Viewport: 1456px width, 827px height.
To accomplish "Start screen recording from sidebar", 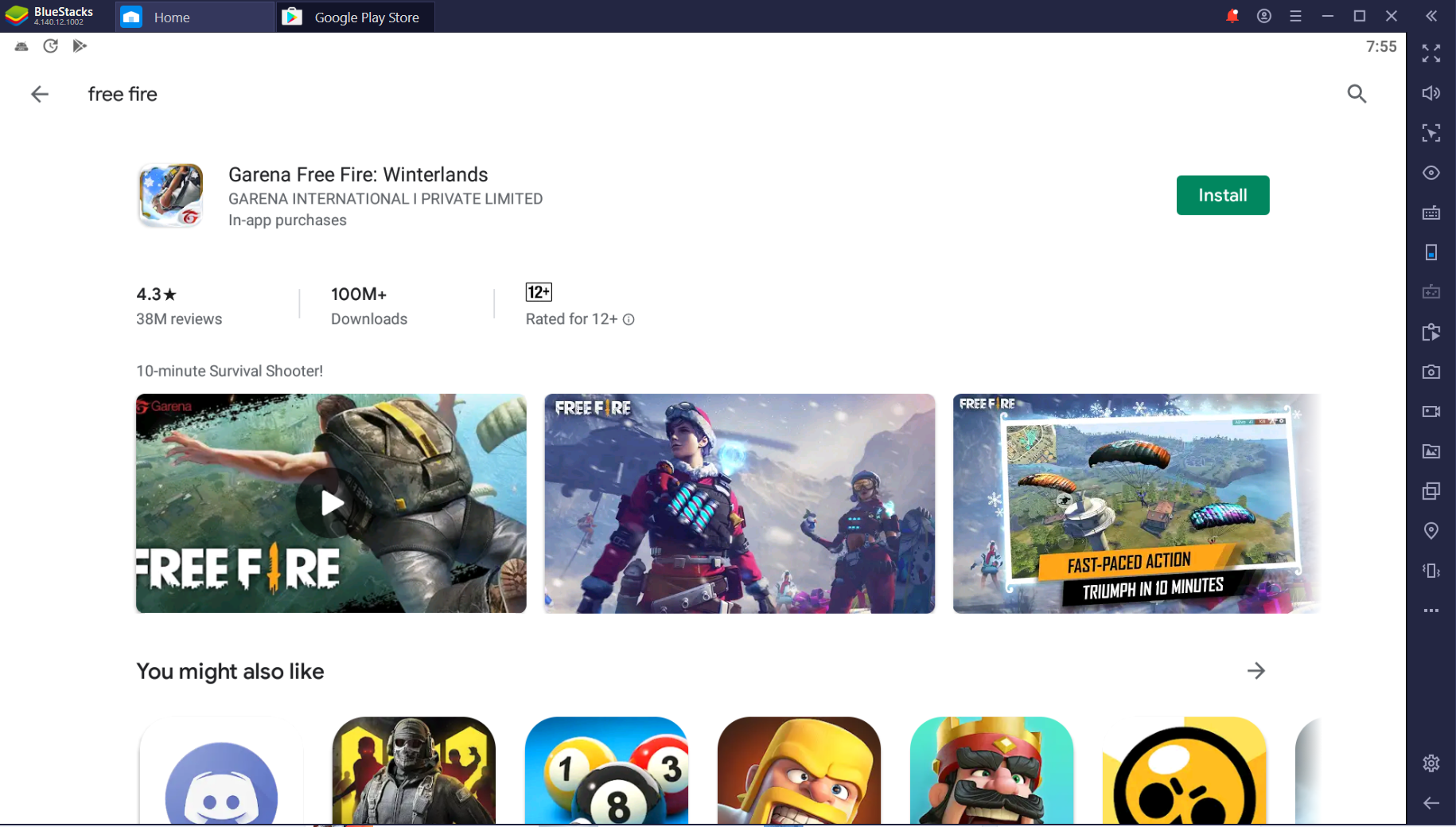I will (x=1431, y=412).
